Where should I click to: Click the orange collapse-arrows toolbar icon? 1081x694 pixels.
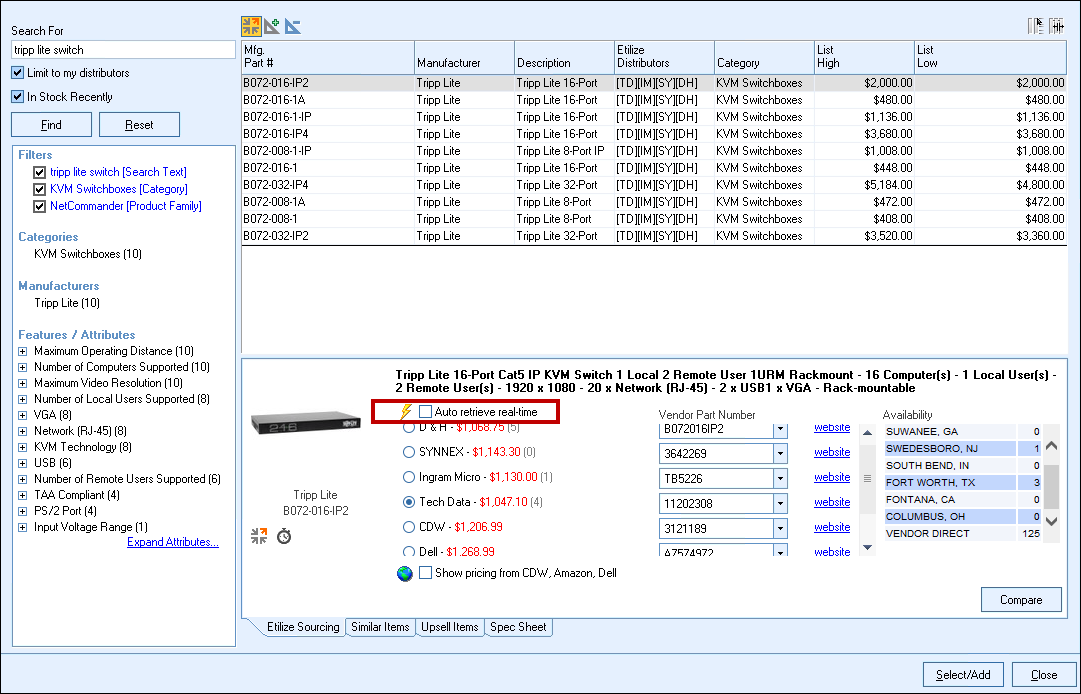(x=251, y=26)
